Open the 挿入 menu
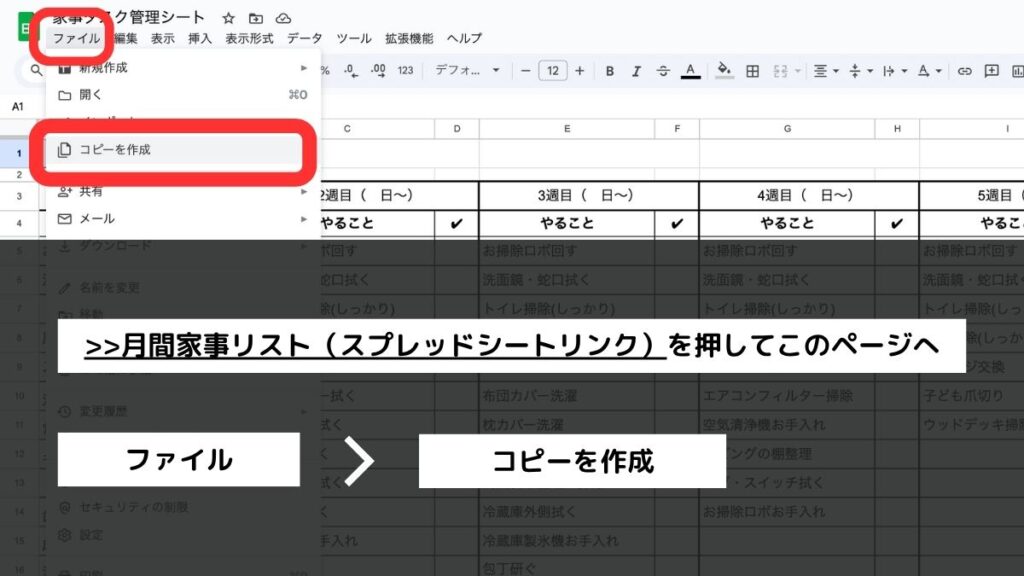 tap(200, 39)
